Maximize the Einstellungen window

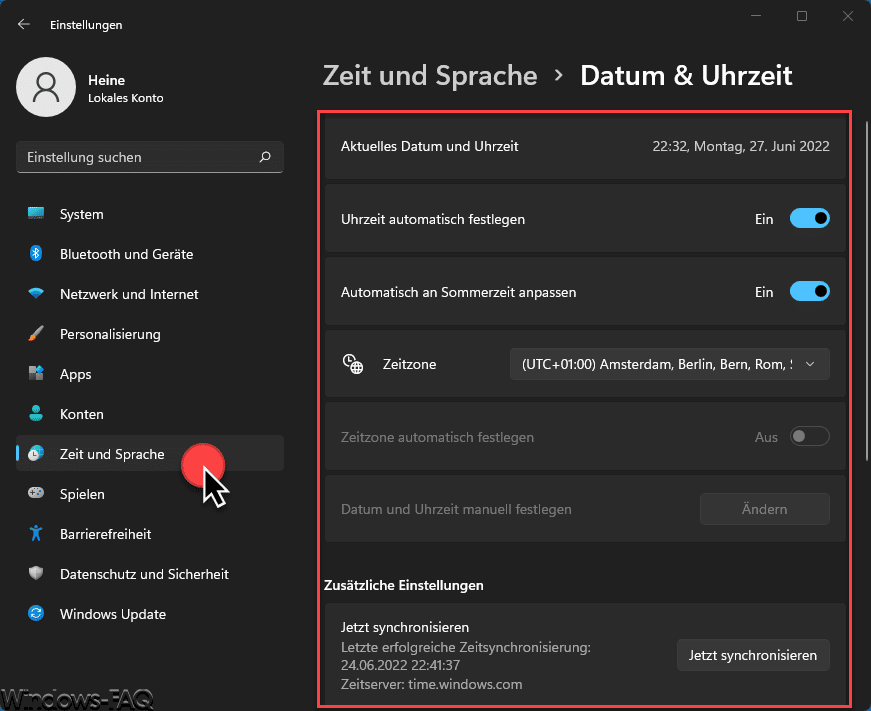(x=802, y=16)
